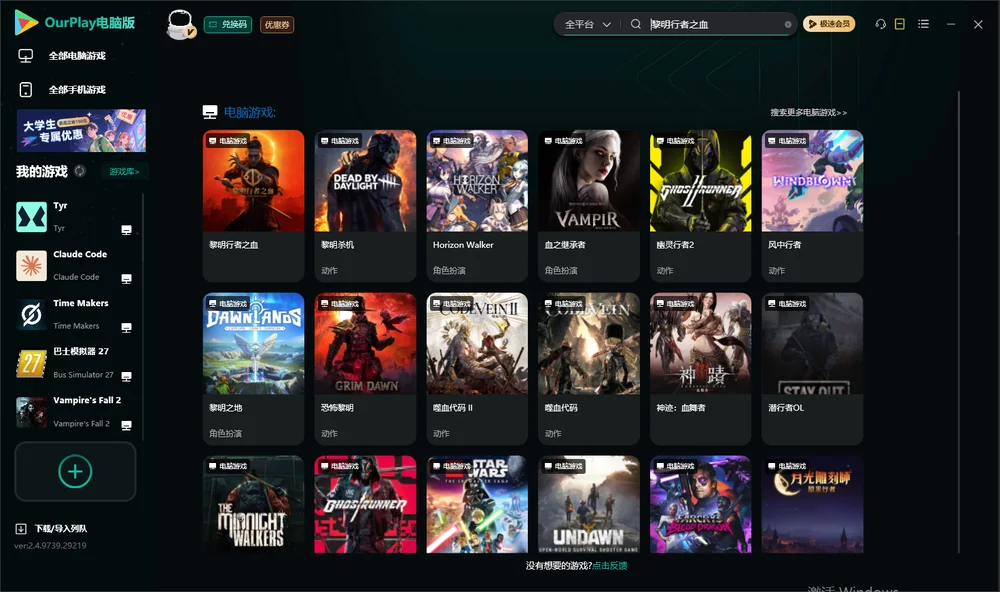Click the 优惠券 coupon button
The height and width of the screenshot is (592, 1000).
[x=277, y=25]
